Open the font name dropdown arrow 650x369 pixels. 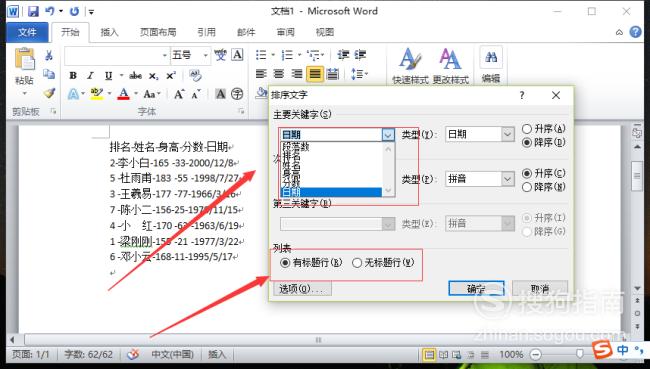(x=165, y=55)
